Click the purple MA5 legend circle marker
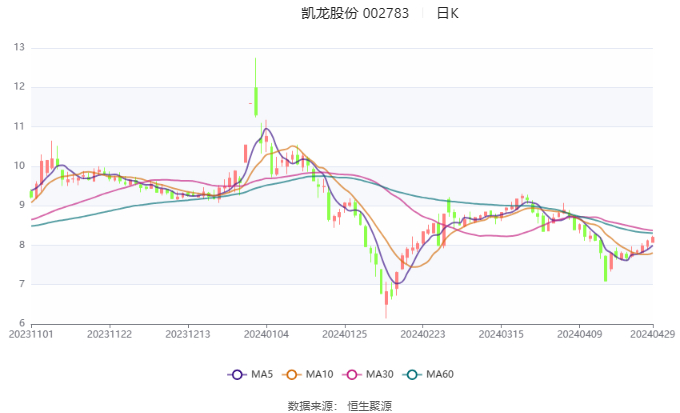 237,374
